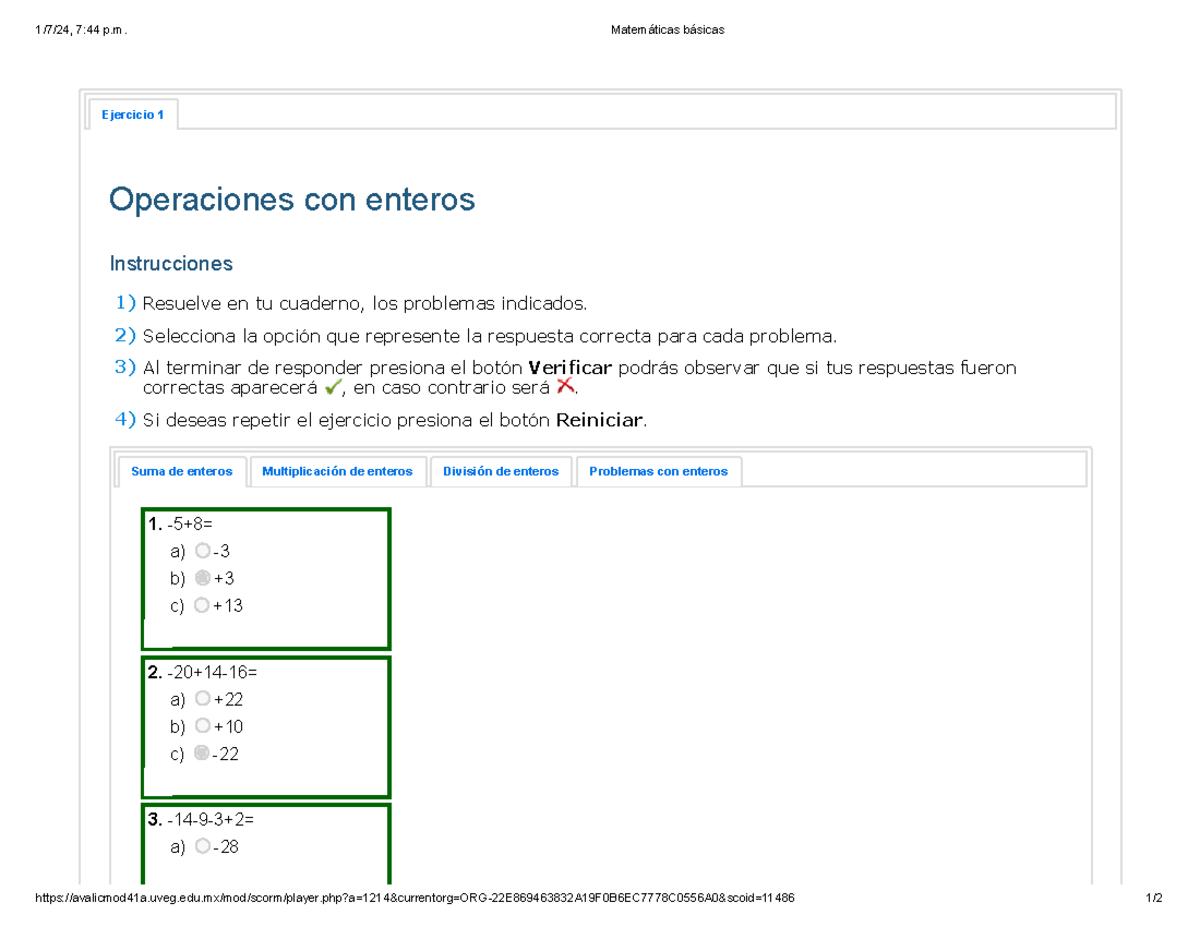Screen dimensions: 1200x927
Task: Open the División de enteros tab
Action: pos(501,471)
